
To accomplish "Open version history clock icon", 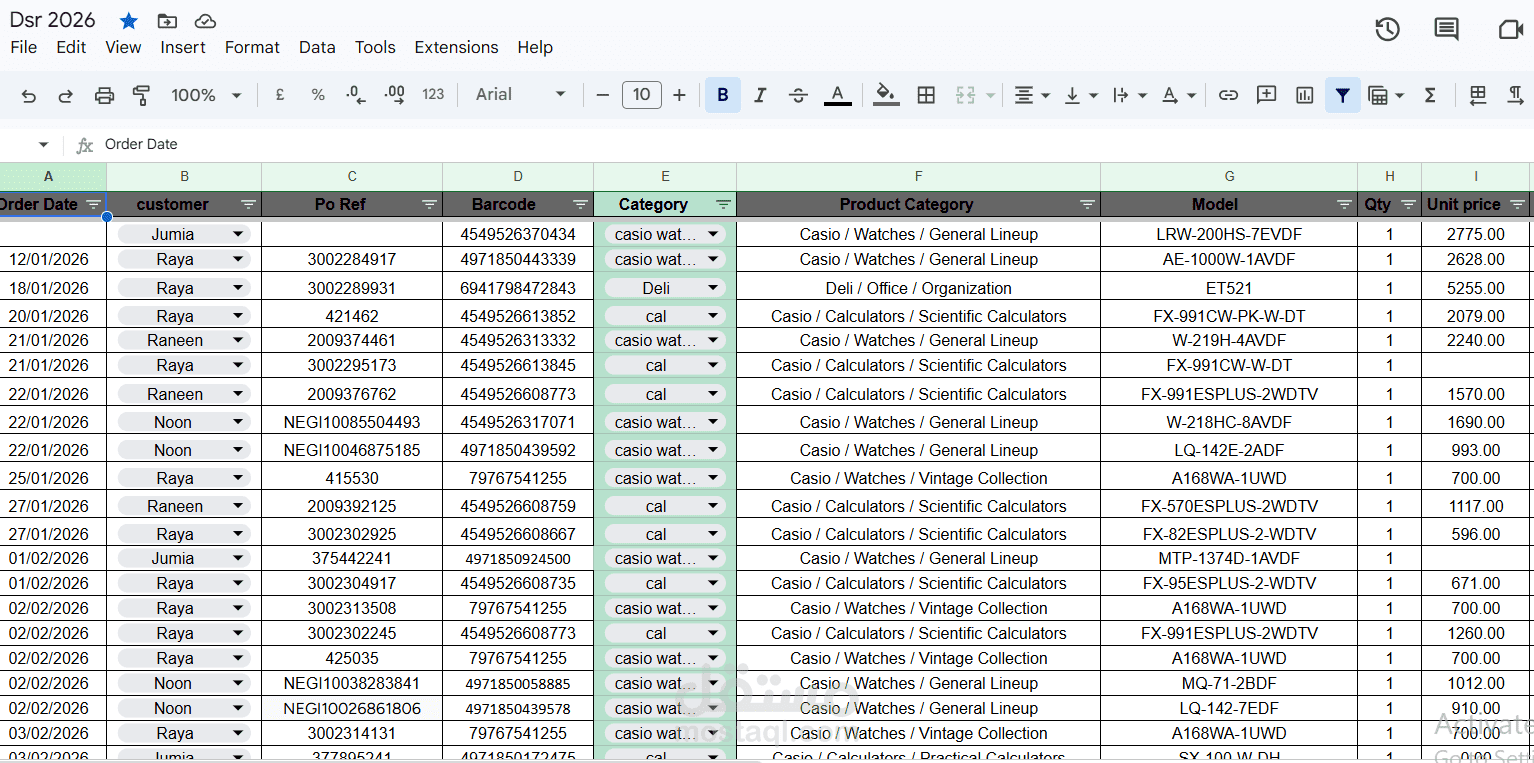I will point(1387,30).
